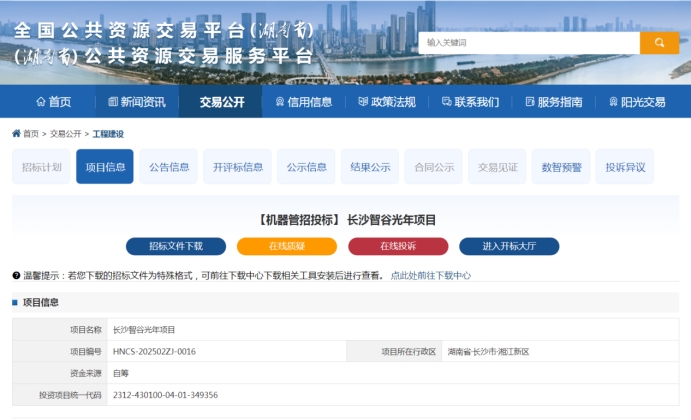Click the orange search magnifier button

tap(659, 43)
